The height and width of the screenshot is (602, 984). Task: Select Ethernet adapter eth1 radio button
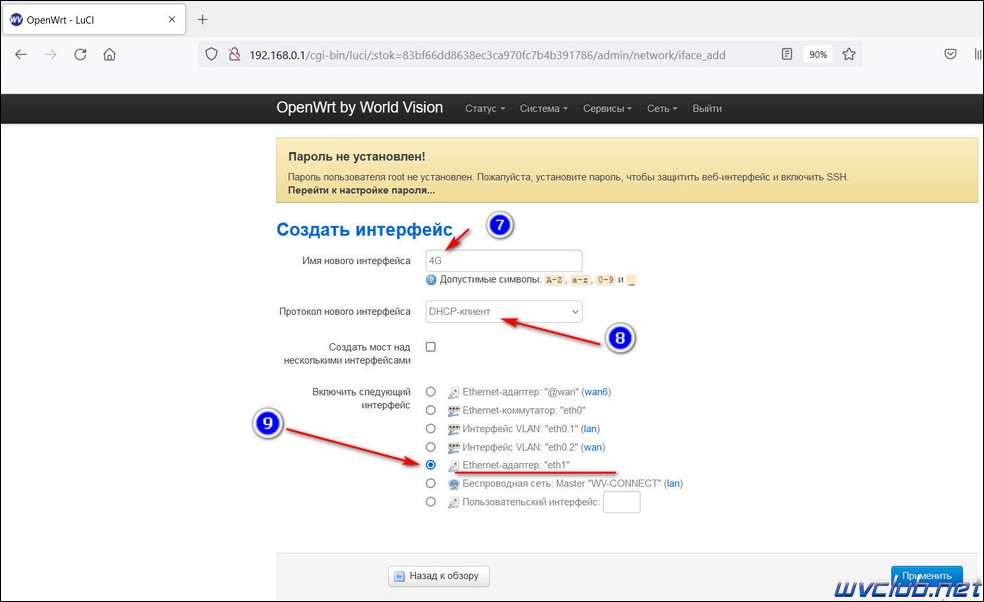[x=430, y=465]
